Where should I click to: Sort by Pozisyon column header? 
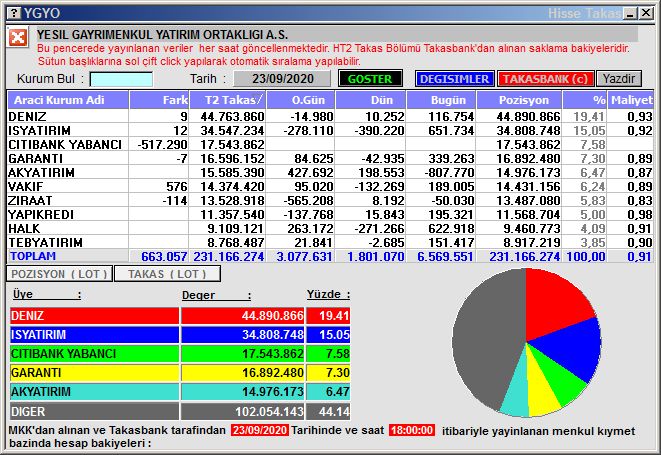click(x=519, y=100)
